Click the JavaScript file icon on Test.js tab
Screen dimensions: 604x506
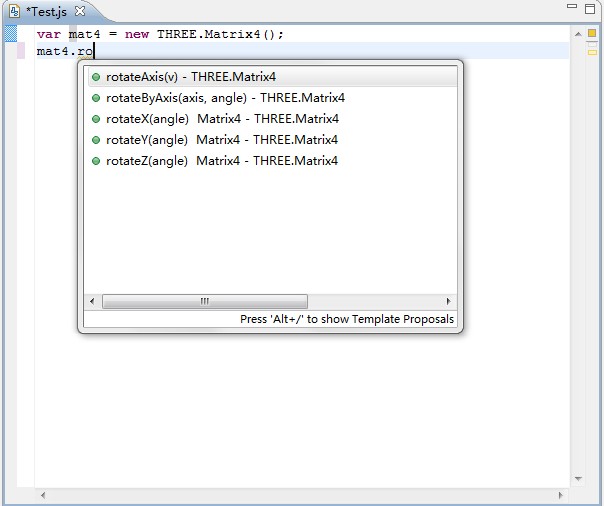(x=15, y=11)
